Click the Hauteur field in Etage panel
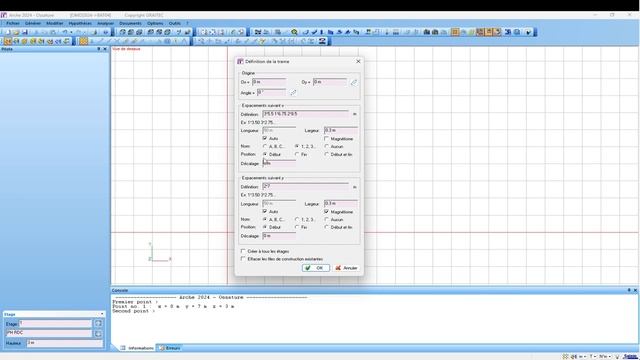The height and width of the screenshot is (360, 640). pos(64,343)
